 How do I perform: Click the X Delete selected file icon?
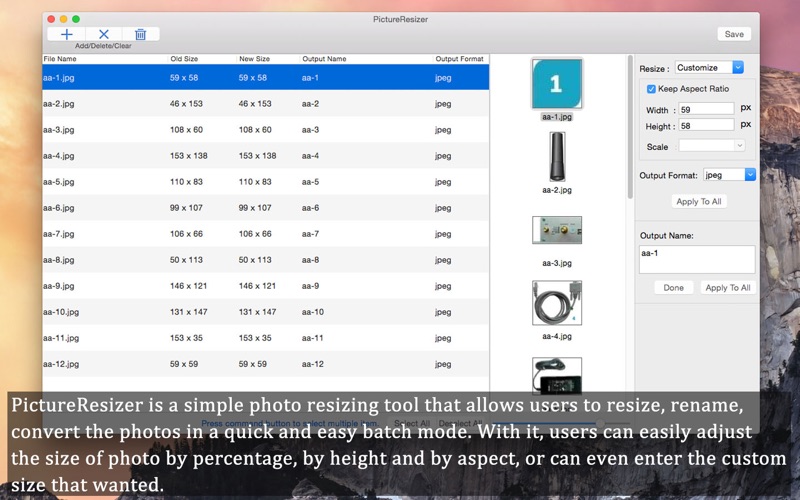(104, 34)
